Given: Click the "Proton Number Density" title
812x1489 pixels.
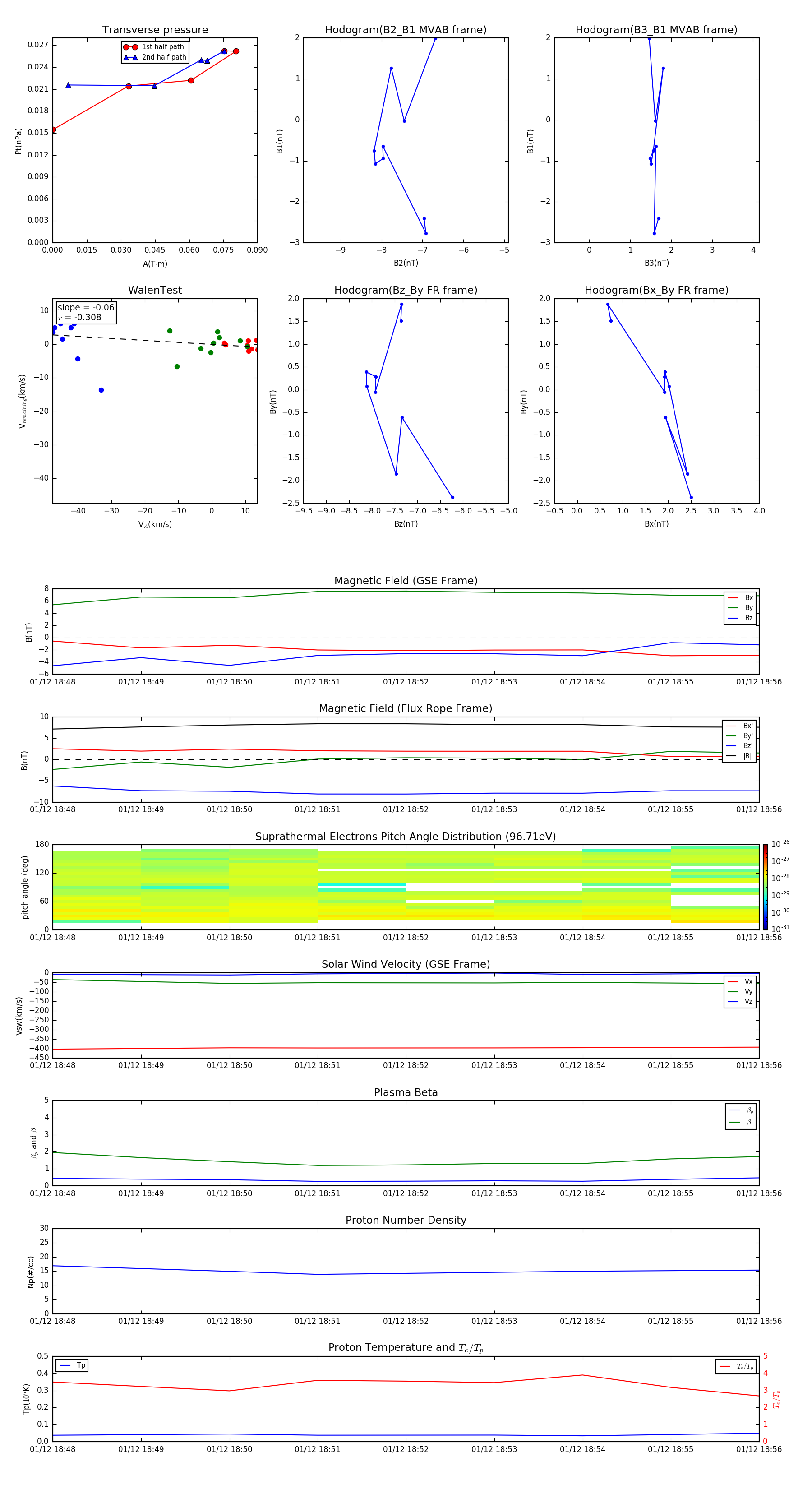Looking at the screenshot, I should 406,1220.
